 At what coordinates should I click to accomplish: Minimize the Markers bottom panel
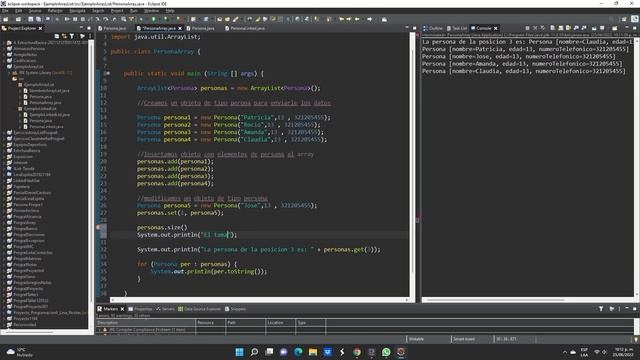coord(627,309)
